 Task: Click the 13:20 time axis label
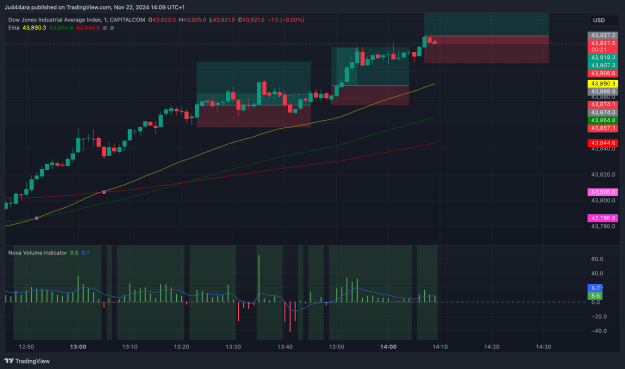181,347
